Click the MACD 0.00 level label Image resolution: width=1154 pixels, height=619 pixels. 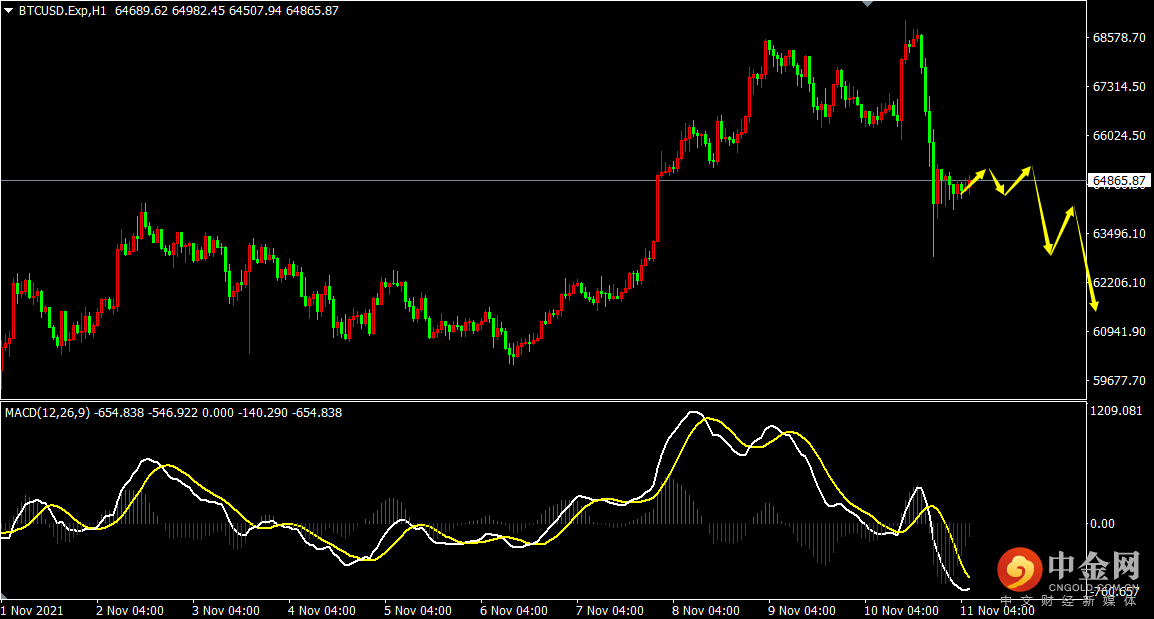pos(1102,524)
